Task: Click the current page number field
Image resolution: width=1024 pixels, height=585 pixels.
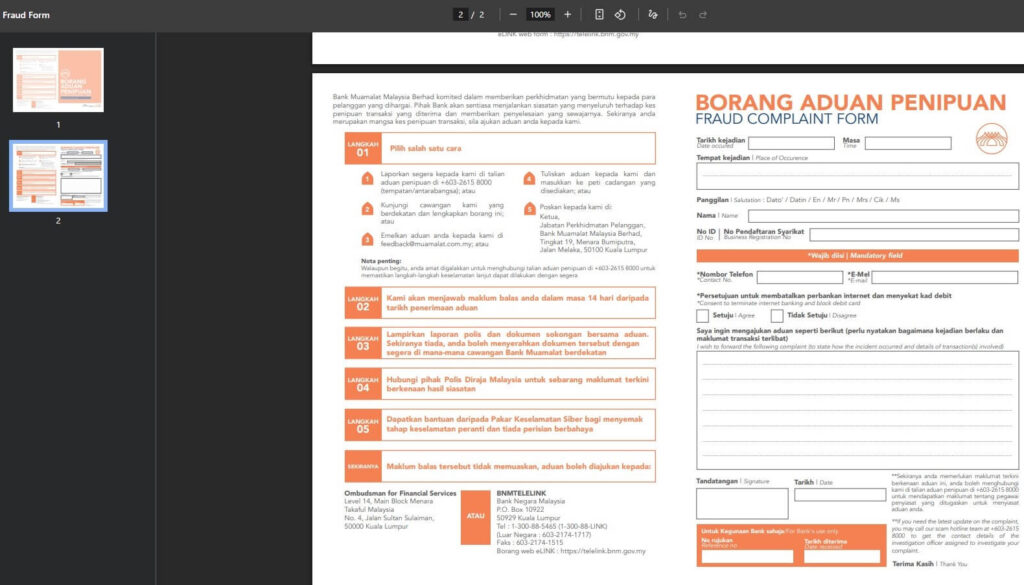Action: 460,15
